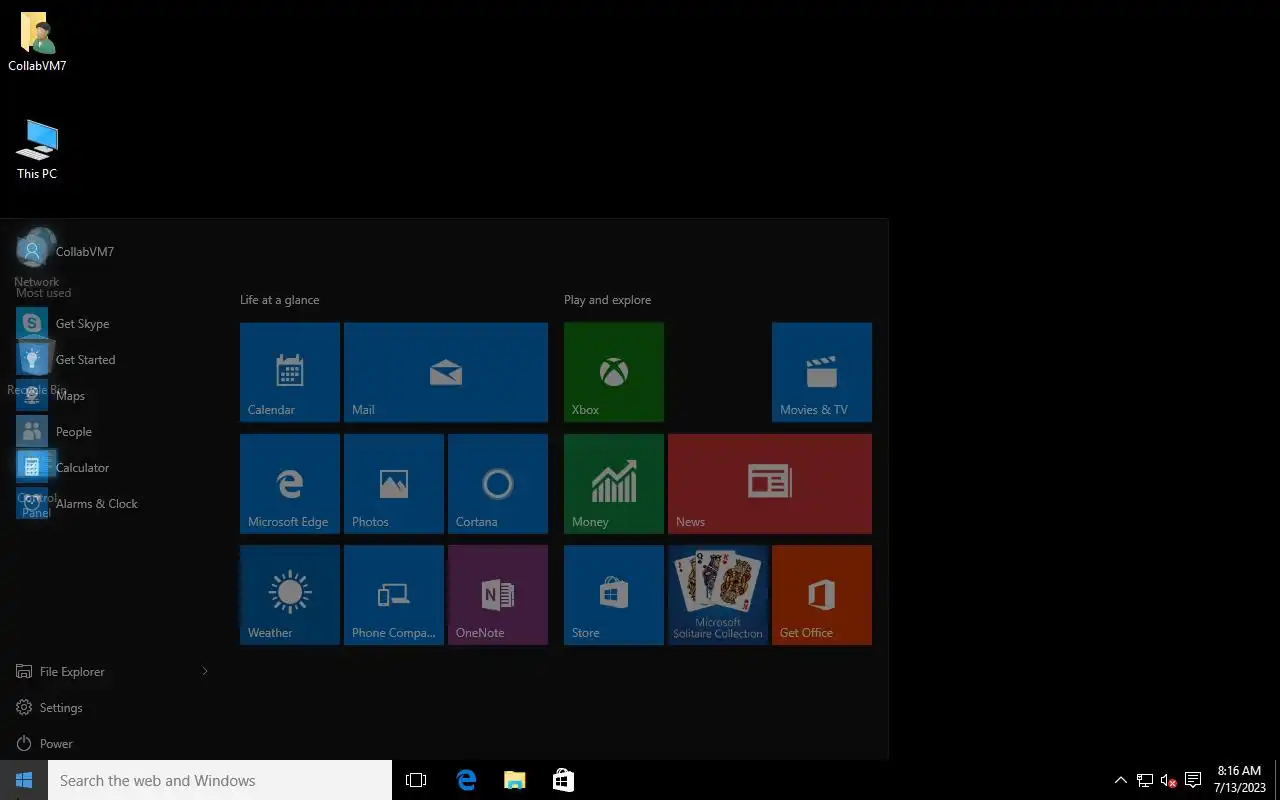Screen dimensions: 1280x800
Task: Open the Photos tile
Action: pyautogui.click(x=394, y=484)
